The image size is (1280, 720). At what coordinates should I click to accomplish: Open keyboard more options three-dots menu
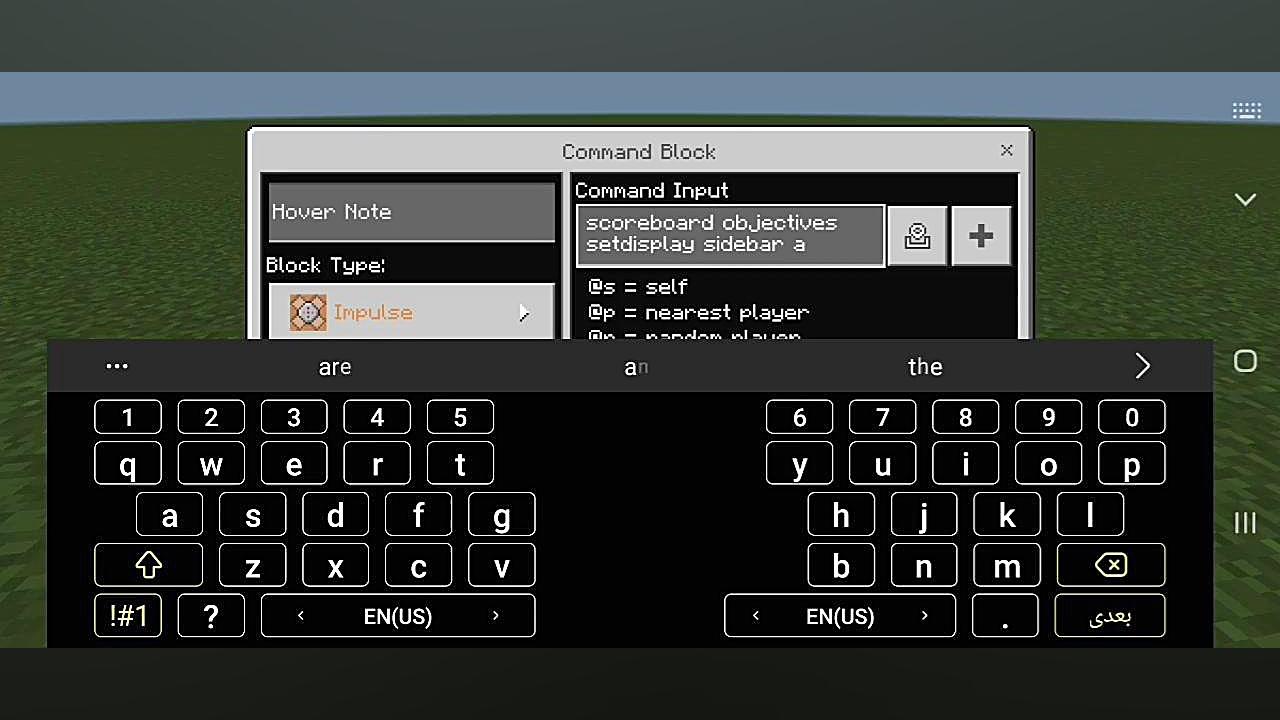click(x=117, y=366)
